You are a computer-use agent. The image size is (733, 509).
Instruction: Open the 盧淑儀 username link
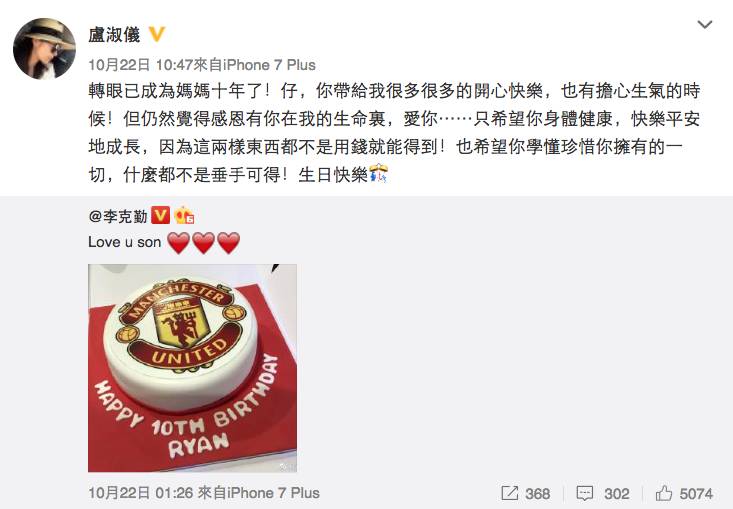[114, 35]
